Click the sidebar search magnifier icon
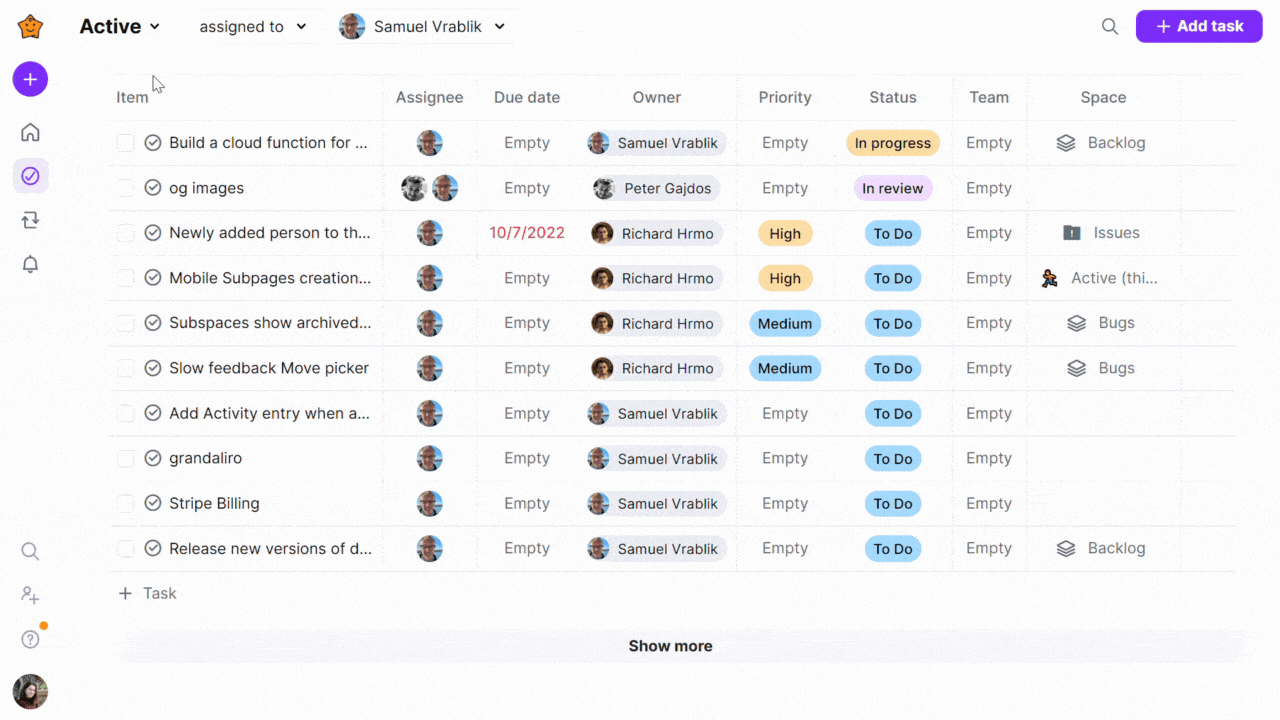Image resolution: width=1280 pixels, height=720 pixels. click(x=30, y=551)
